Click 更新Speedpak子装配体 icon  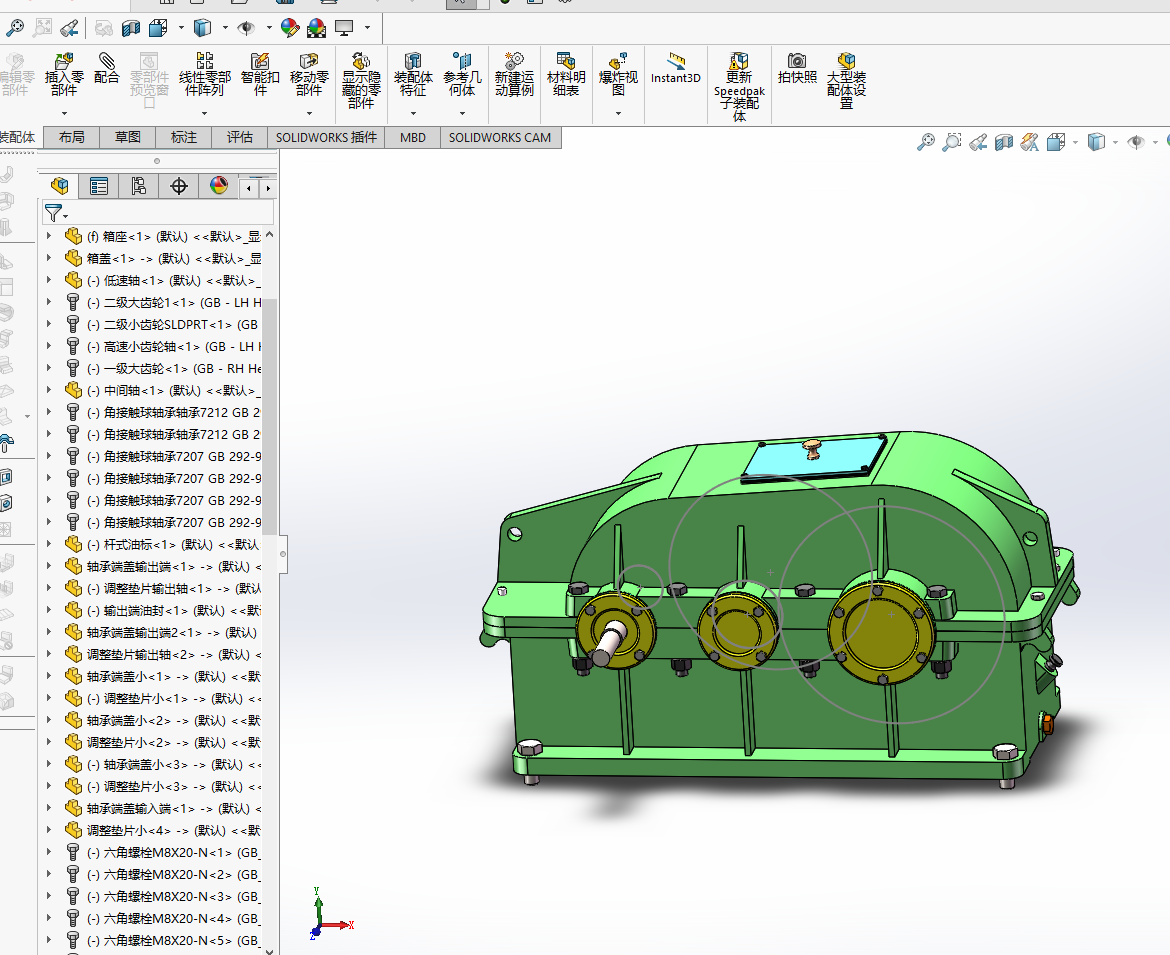[739, 63]
